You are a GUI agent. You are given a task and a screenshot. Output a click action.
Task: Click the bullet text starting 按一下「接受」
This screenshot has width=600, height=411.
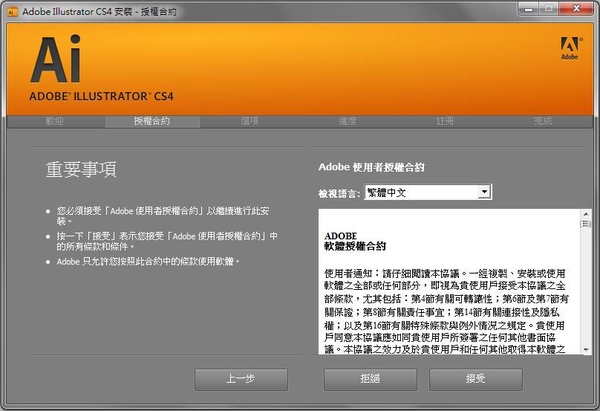167,241
